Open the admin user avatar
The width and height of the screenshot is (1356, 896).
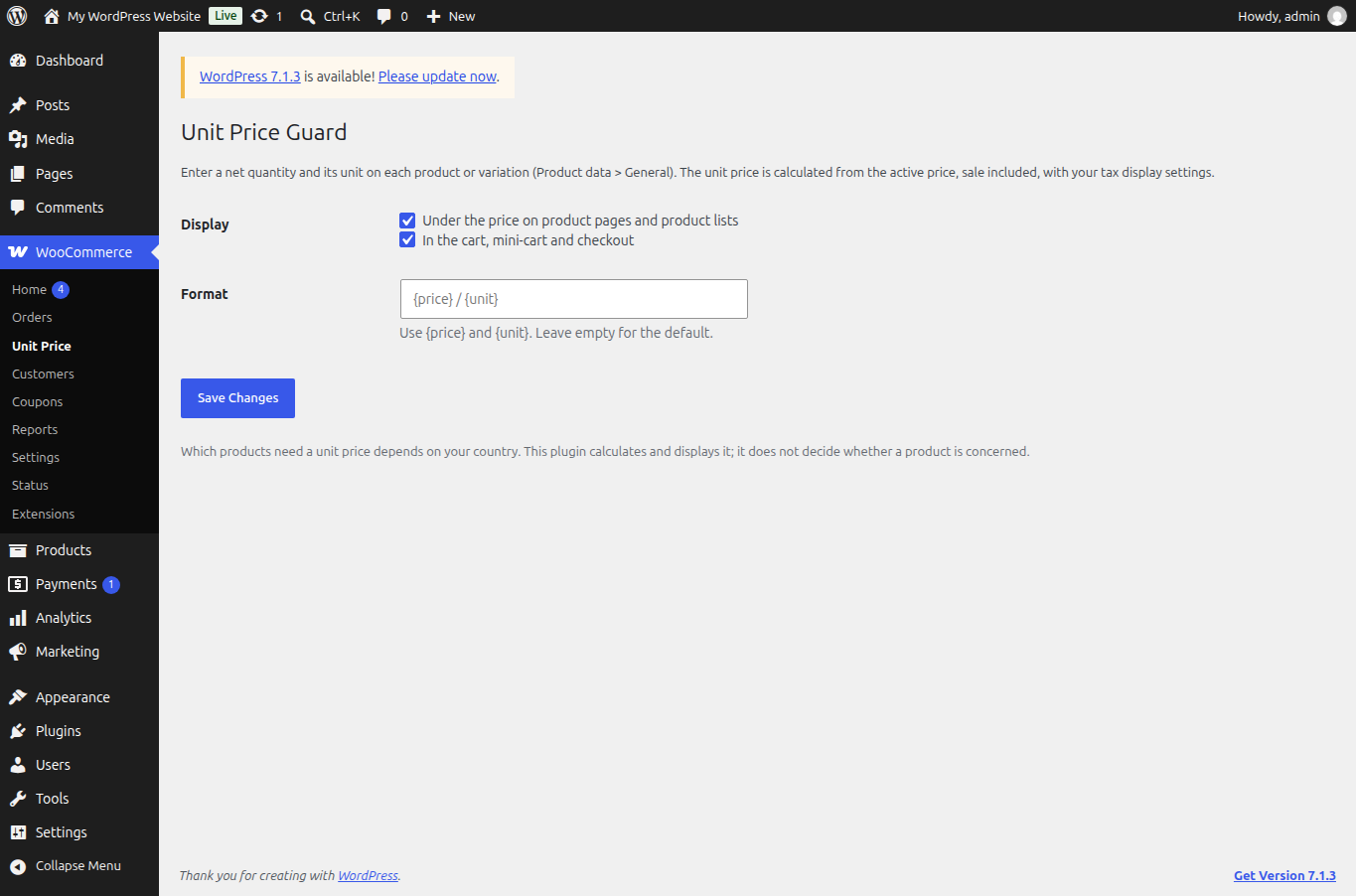pyautogui.click(x=1337, y=16)
